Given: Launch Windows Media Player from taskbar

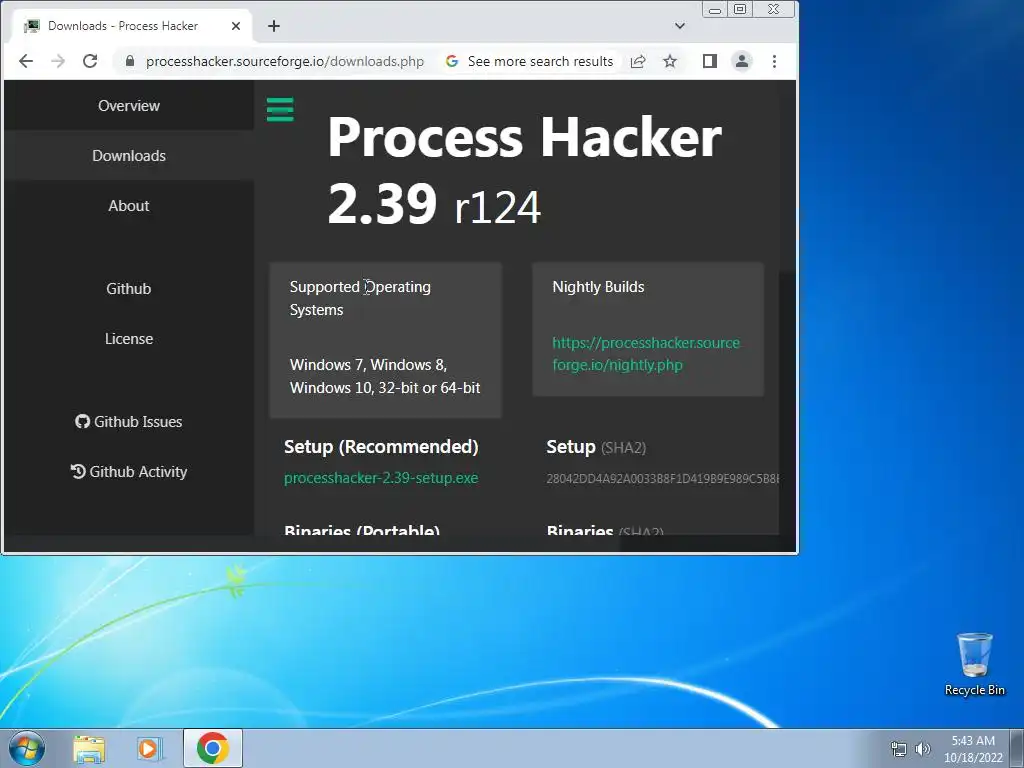Looking at the screenshot, I should click(x=148, y=748).
